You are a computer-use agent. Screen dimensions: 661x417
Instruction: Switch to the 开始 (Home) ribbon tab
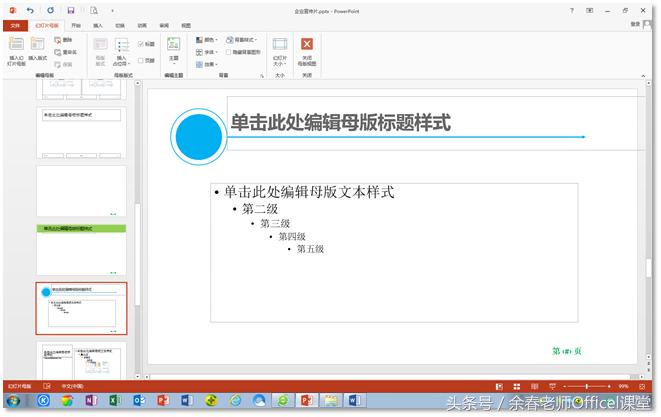(76, 26)
